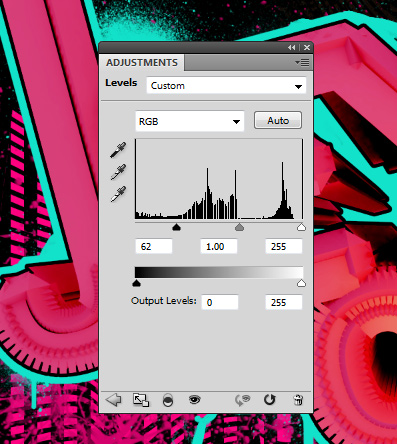Close the Adjustments panel
The image size is (397, 444).
(307, 48)
